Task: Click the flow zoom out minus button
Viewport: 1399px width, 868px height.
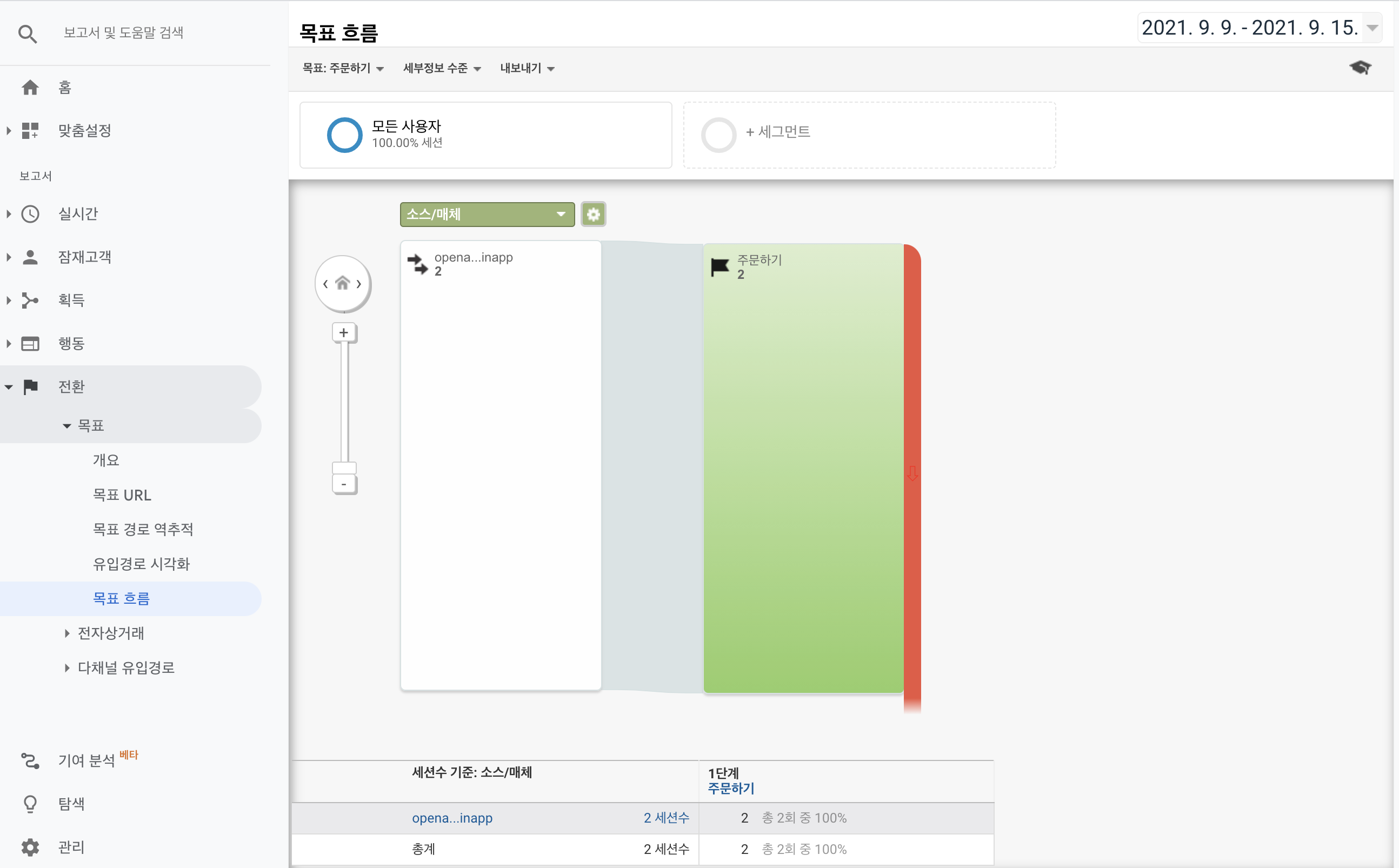Action: point(344,484)
